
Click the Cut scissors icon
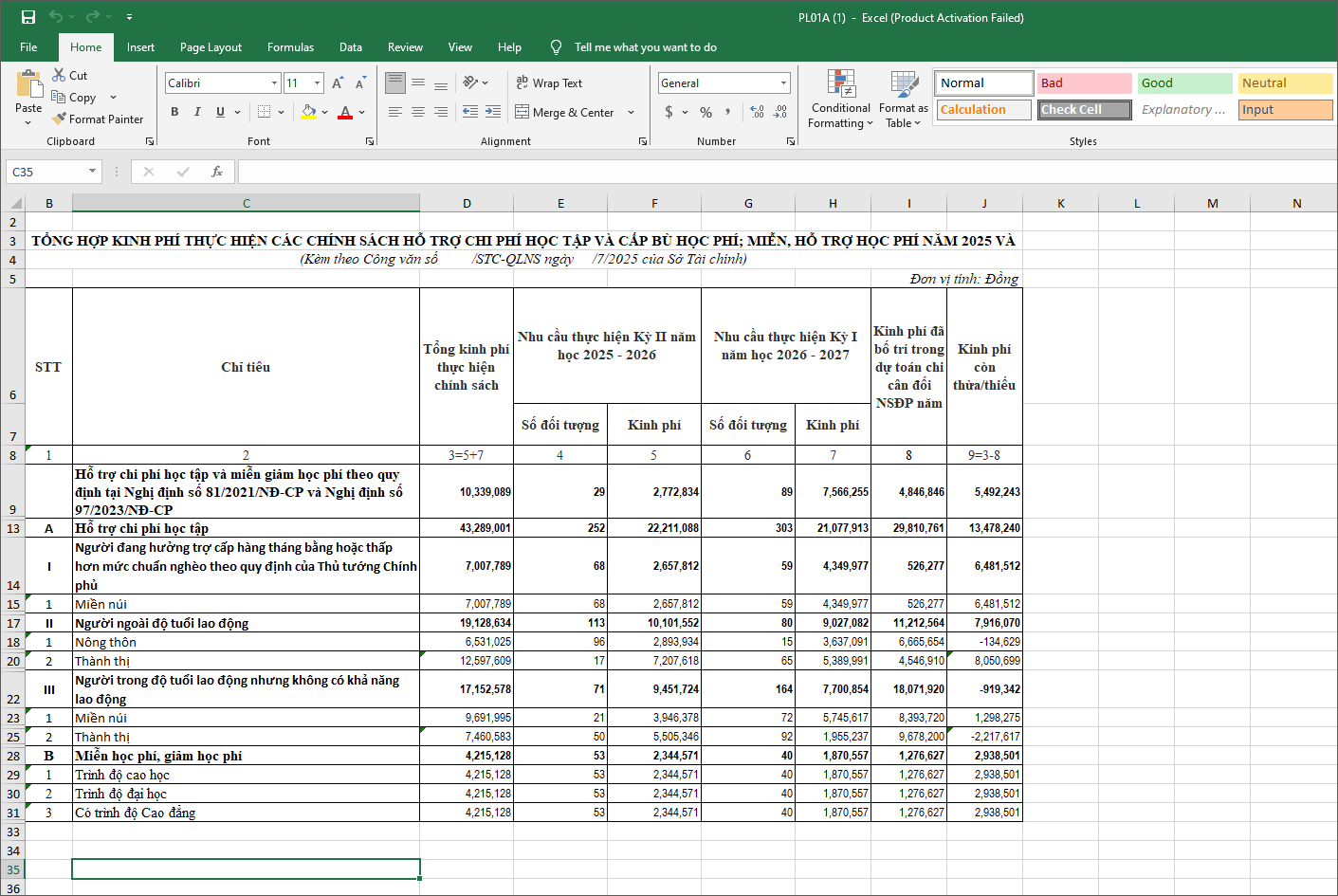[x=60, y=76]
